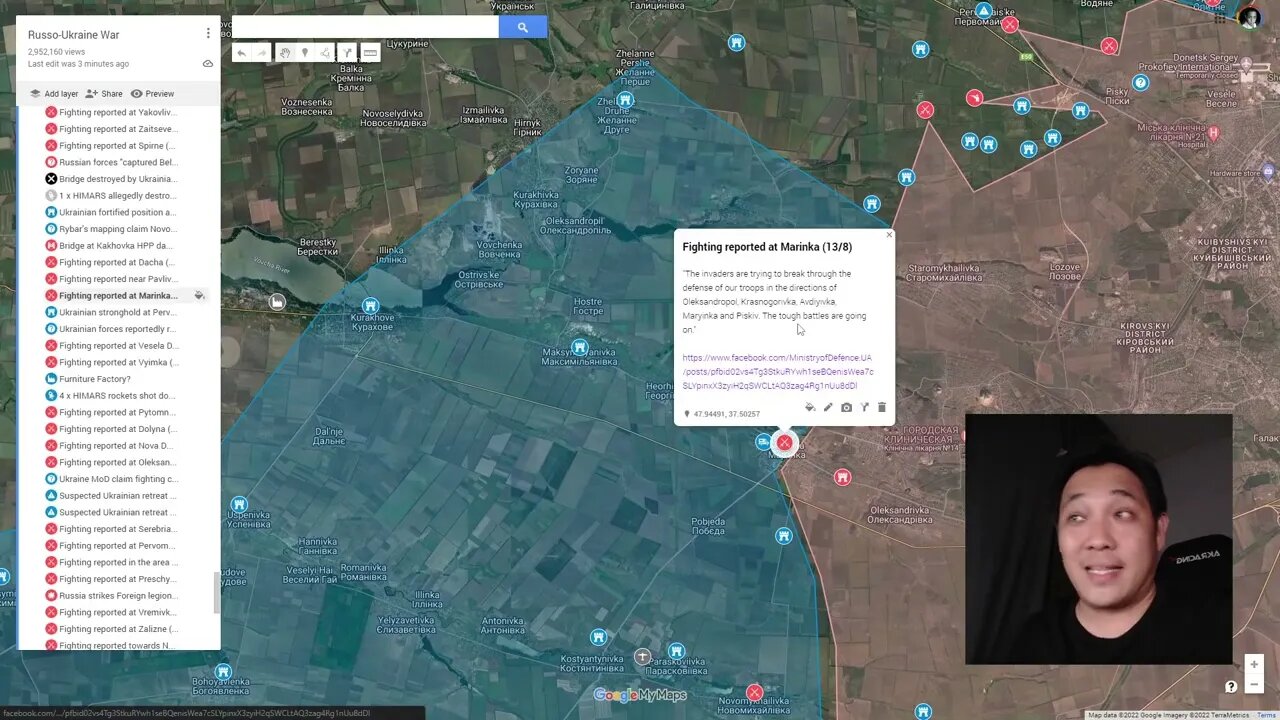Click the blue search magnifier button
The image size is (1280, 720).
522,27
